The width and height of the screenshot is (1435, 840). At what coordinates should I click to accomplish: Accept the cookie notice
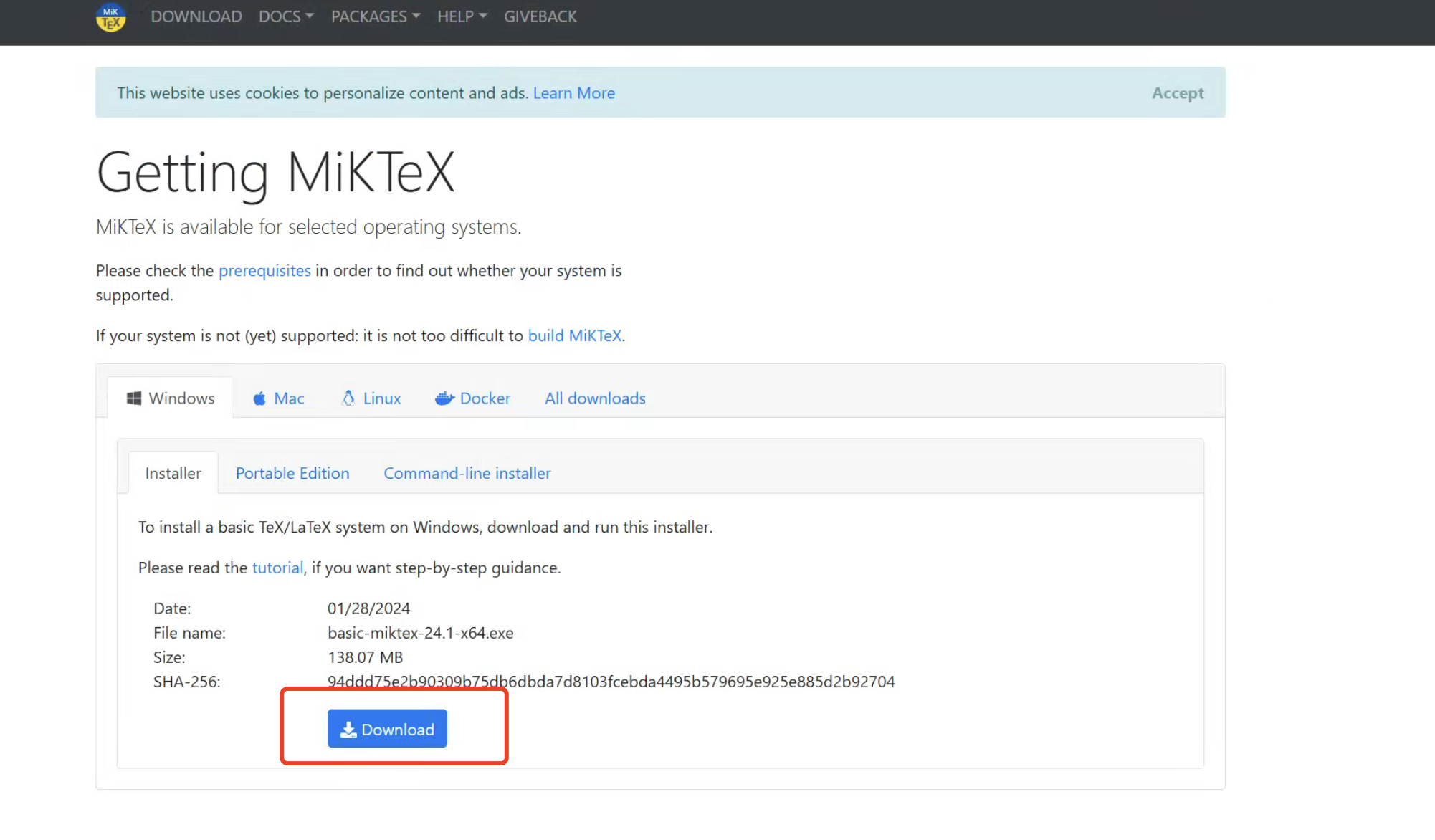1177,93
